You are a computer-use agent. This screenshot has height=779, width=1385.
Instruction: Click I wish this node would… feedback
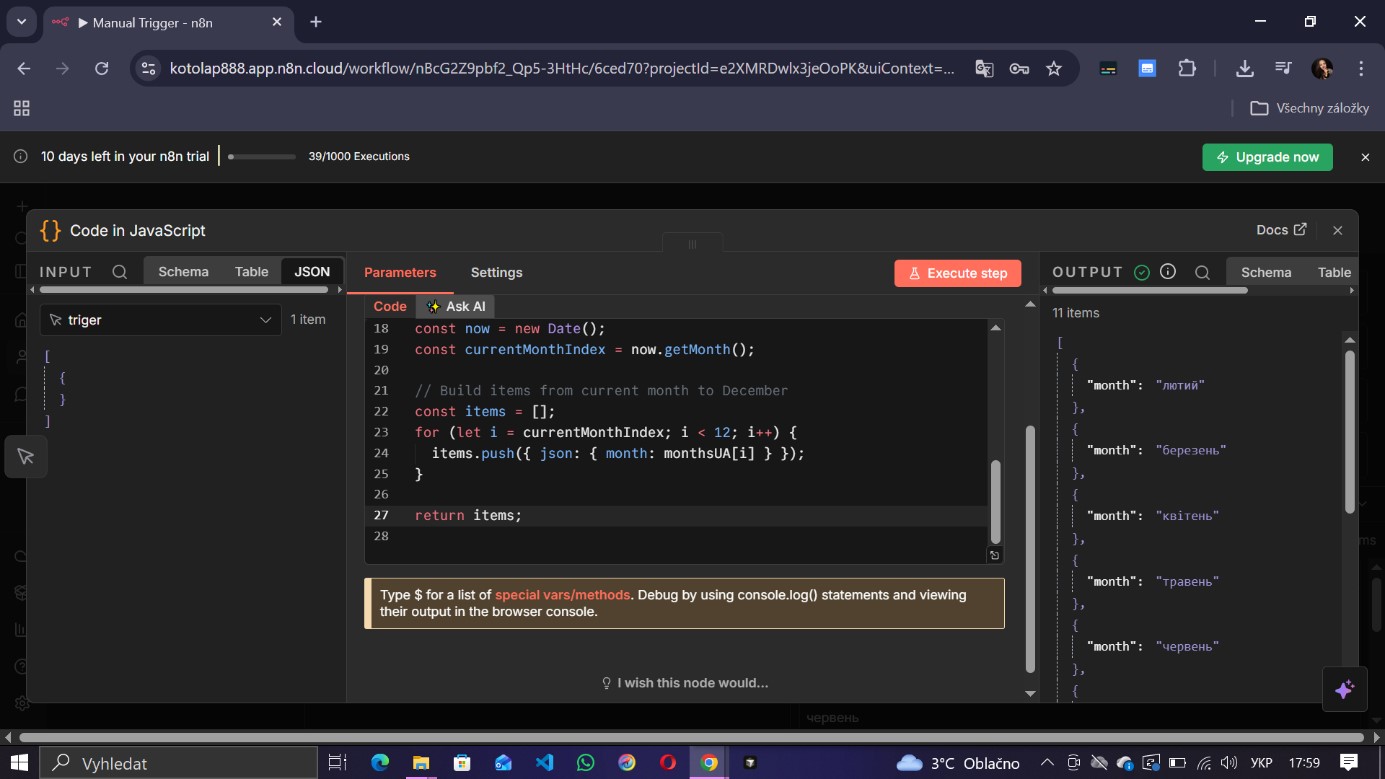[685, 683]
